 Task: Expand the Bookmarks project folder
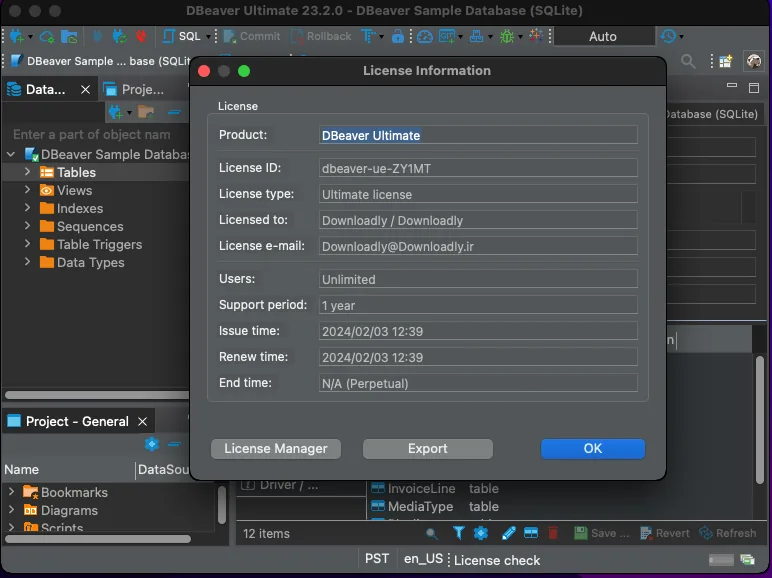click(x=11, y=492)
